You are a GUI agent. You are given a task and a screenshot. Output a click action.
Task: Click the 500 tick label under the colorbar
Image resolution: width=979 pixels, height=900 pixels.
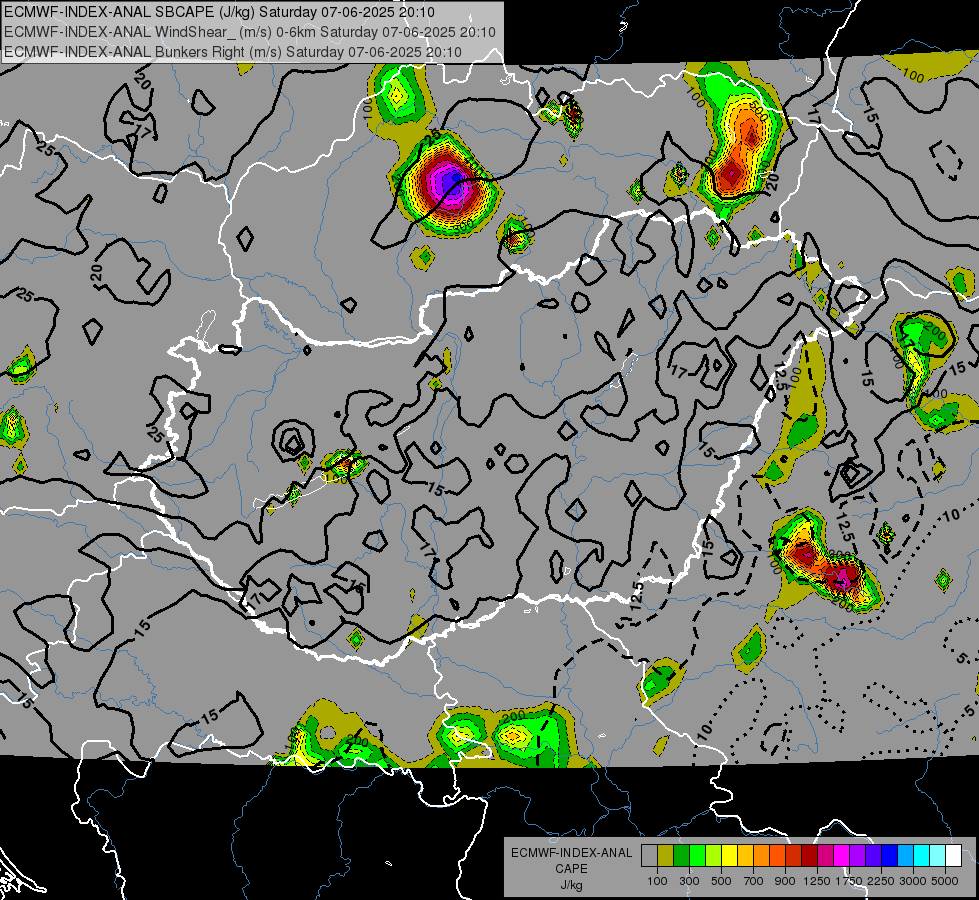click(721, 881)
